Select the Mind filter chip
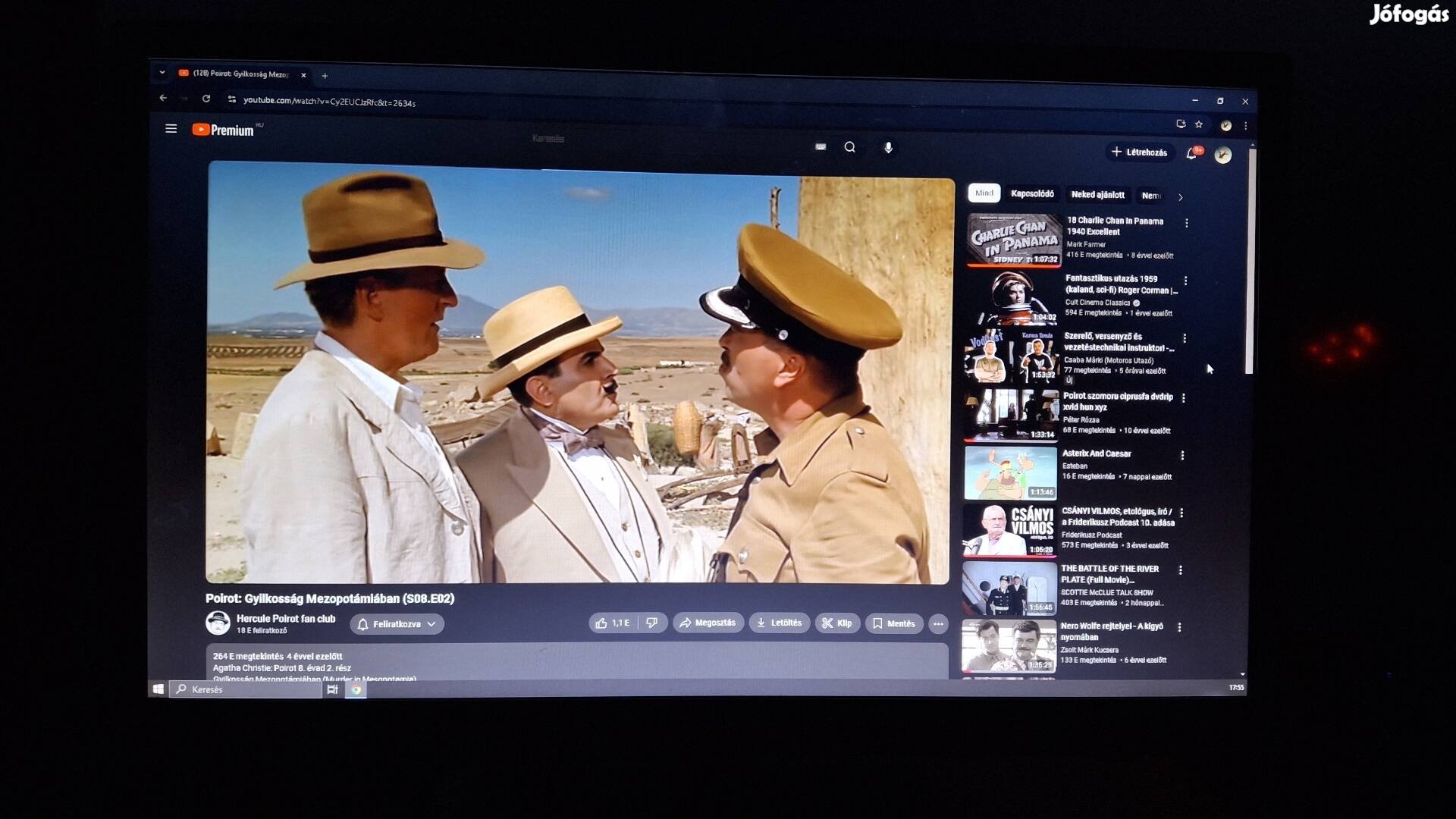This screenshot has width=1456, height=819. point(984,193)
